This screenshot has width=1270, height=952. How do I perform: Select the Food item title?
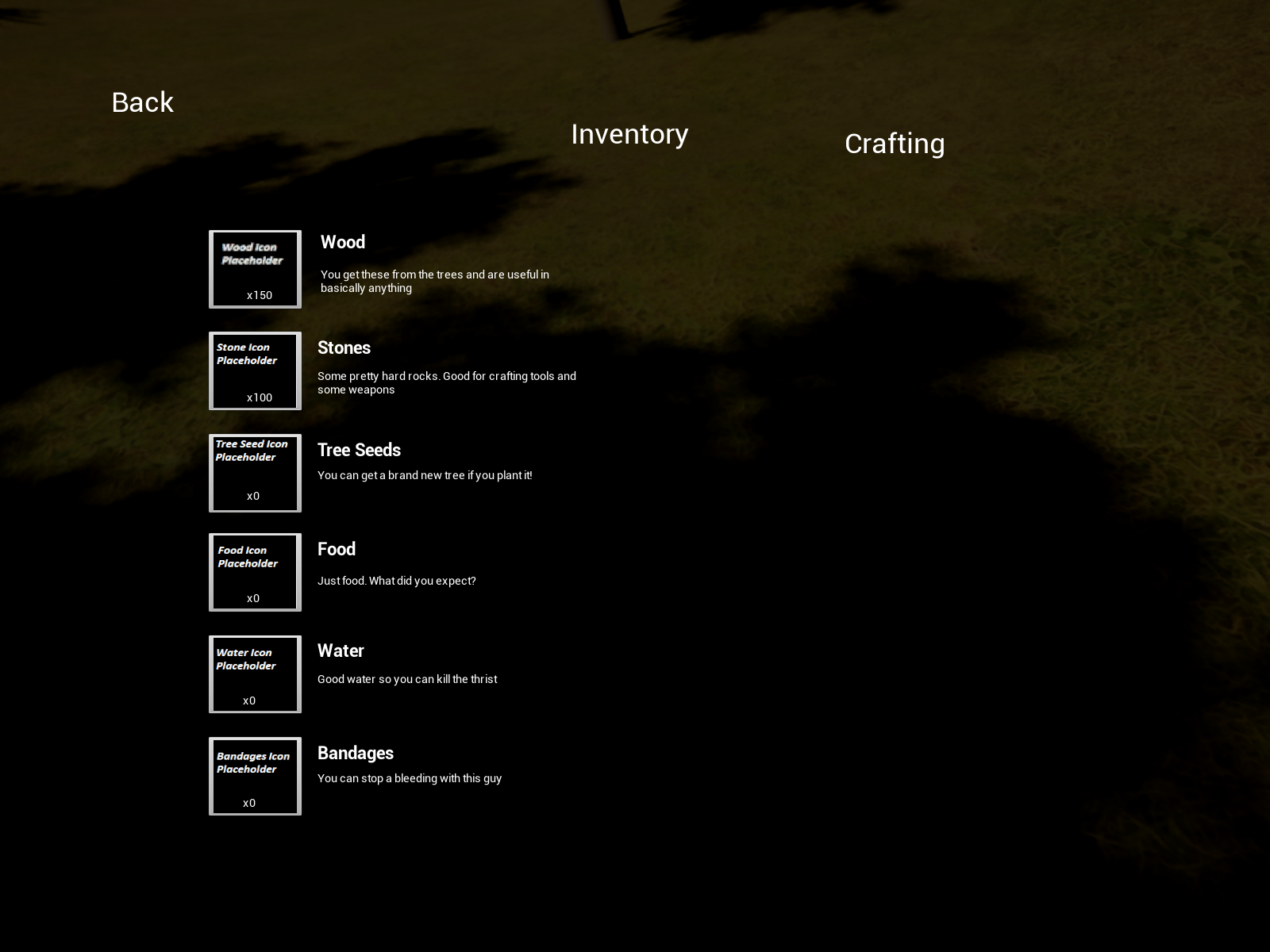337,549
